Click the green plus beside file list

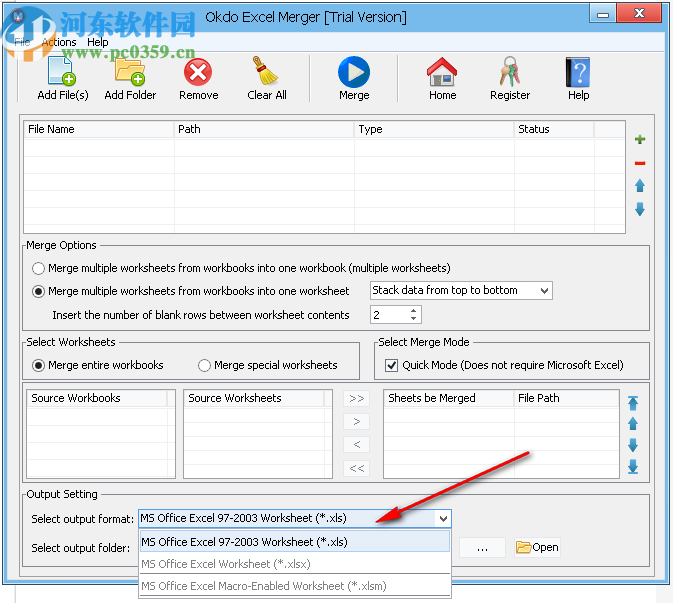(640, 140)
